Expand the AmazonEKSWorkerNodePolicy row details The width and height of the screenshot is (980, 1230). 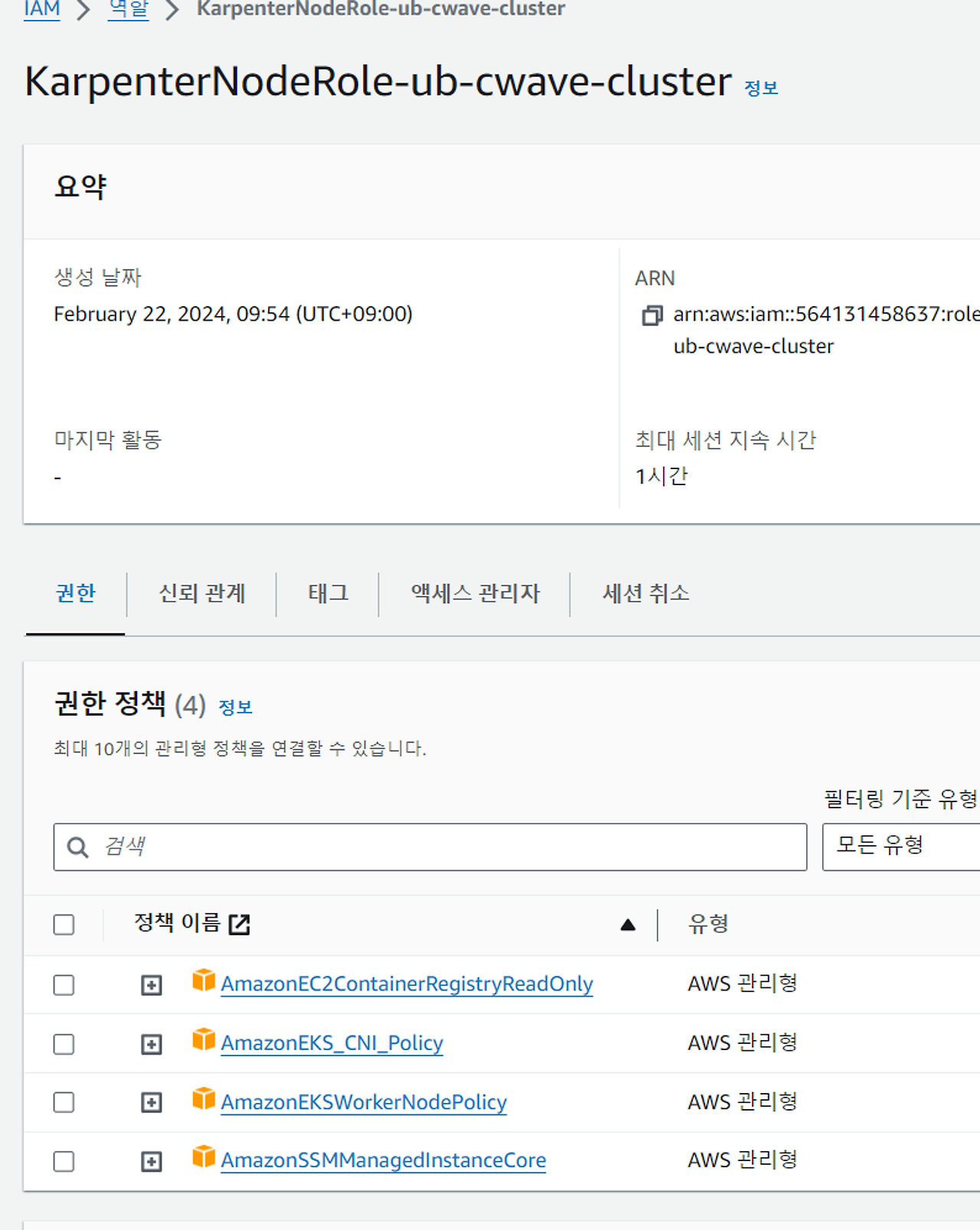[152, 1102]
